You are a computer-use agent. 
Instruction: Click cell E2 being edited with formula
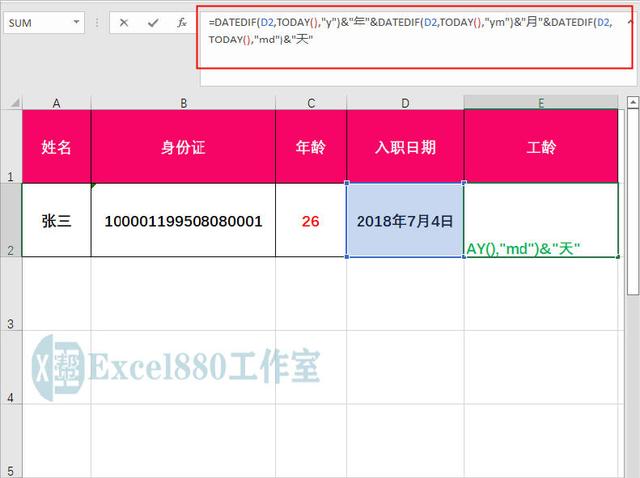[x=541, y=220]
